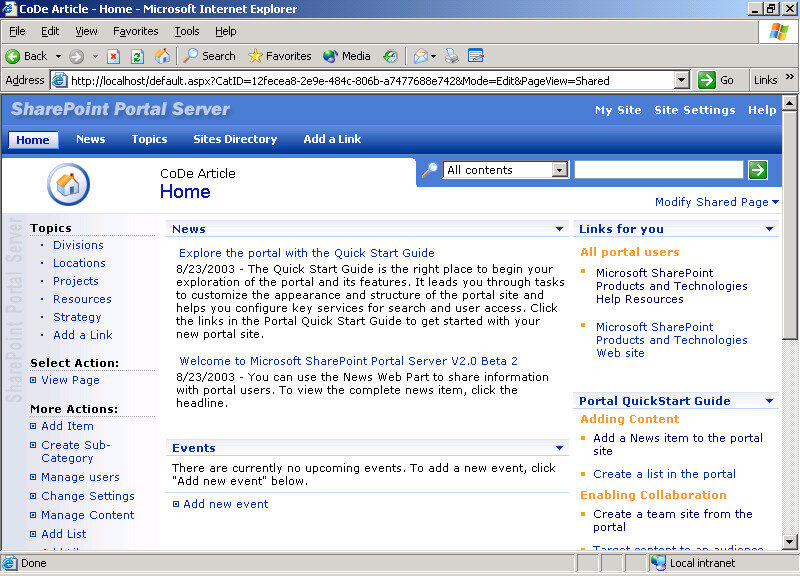Open the View menu
800x576 pixels.
(86, 32)
